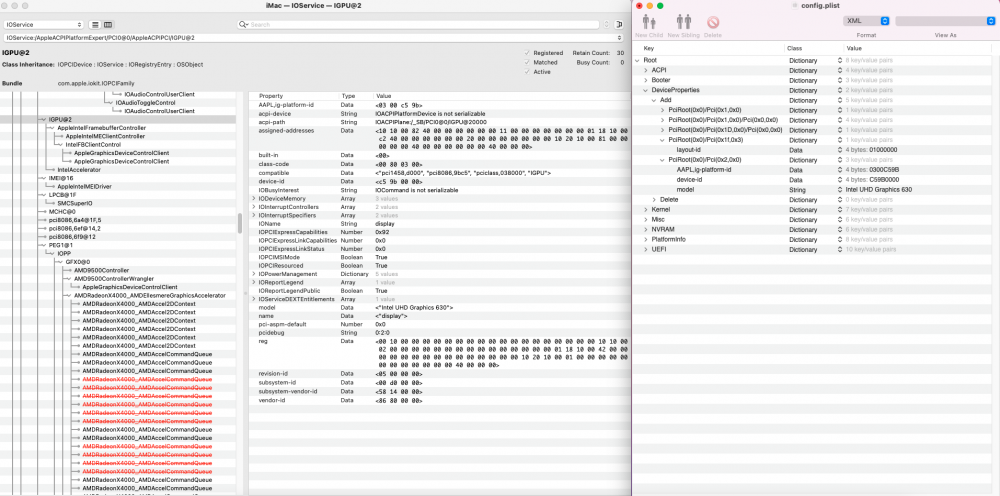
Task: Click the sidebar toggle icon right of search
Action: (619, 24)
